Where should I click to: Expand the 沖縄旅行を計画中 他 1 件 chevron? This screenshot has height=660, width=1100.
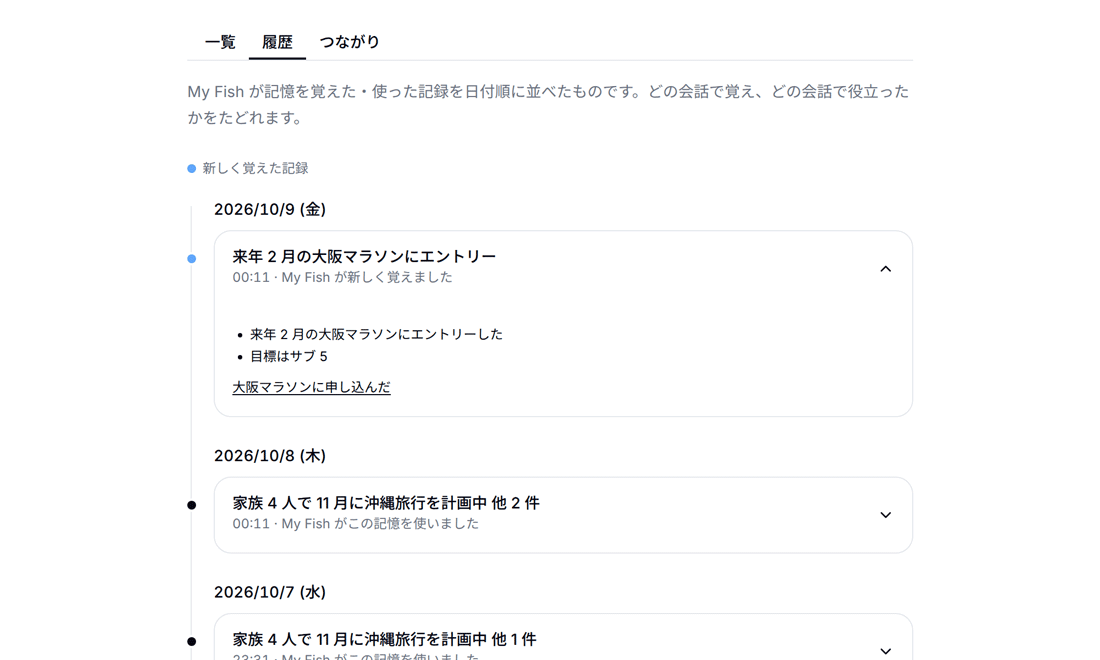click(885, 651)
